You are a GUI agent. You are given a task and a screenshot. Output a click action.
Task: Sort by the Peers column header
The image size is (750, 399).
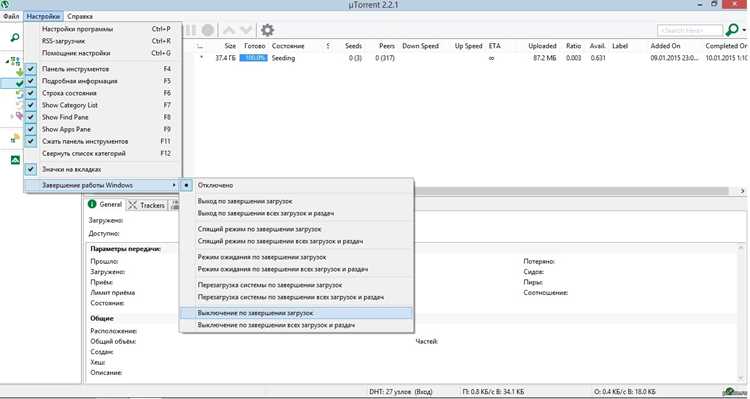click(x=386, y=46)
